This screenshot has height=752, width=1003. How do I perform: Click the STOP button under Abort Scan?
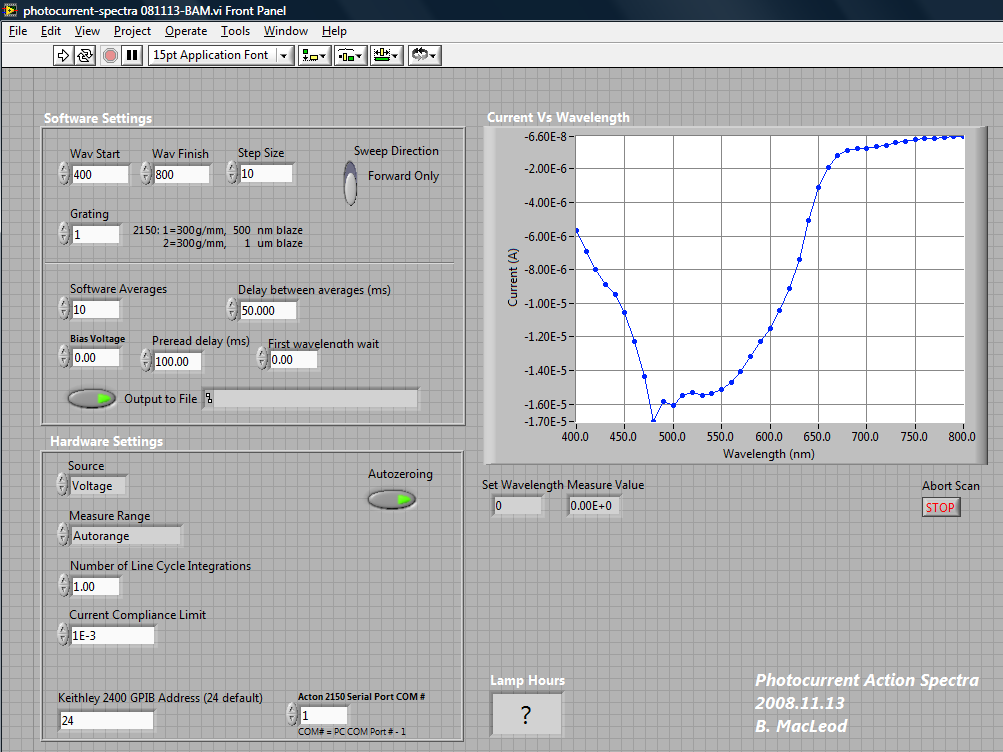940,507
